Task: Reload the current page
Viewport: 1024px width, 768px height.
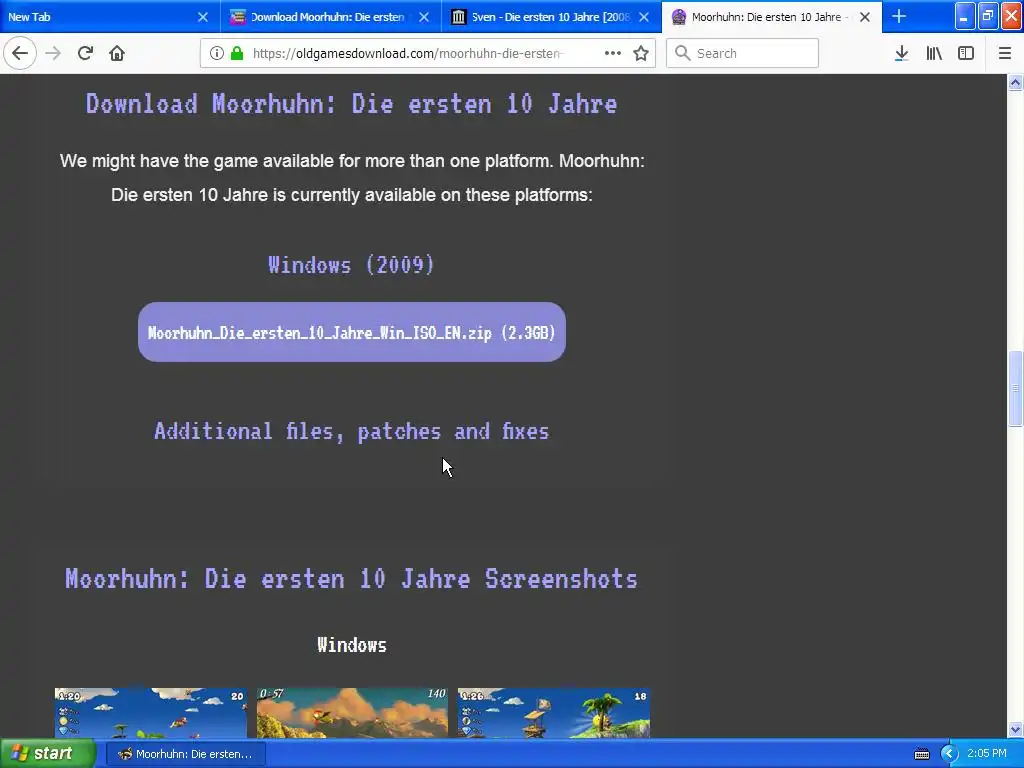Action: coord(85,53)
